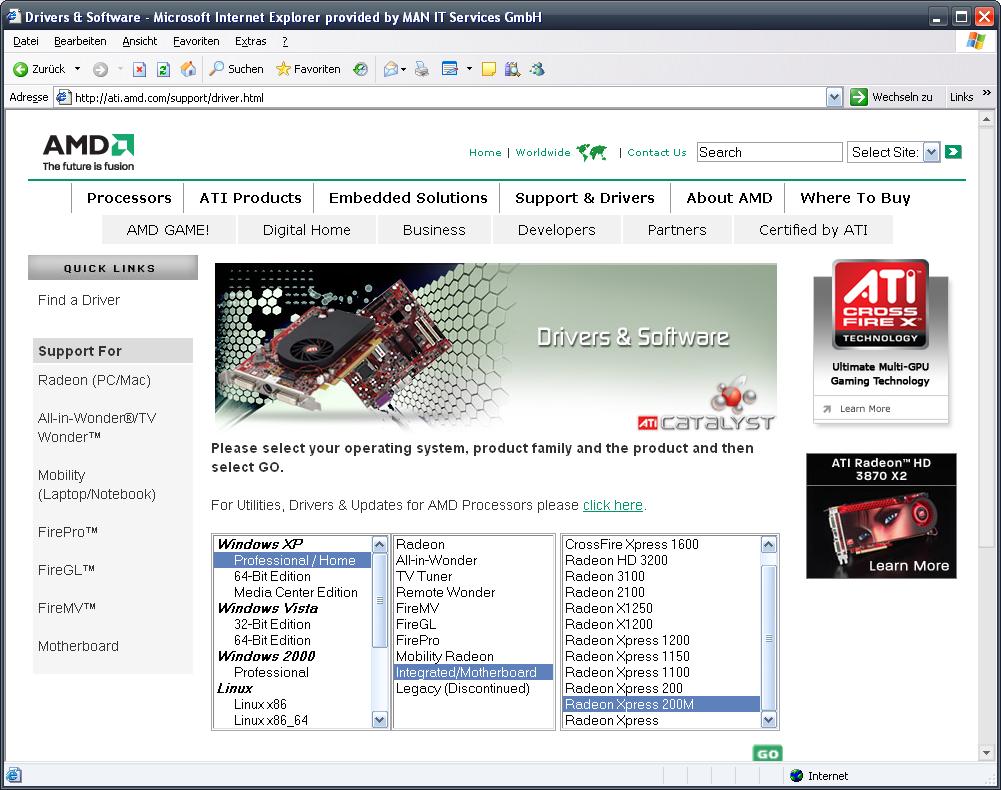Viewport: 1001px width, 790px height.
Task: Click the Zurück back arrow icon
Action: pos(20,69)
